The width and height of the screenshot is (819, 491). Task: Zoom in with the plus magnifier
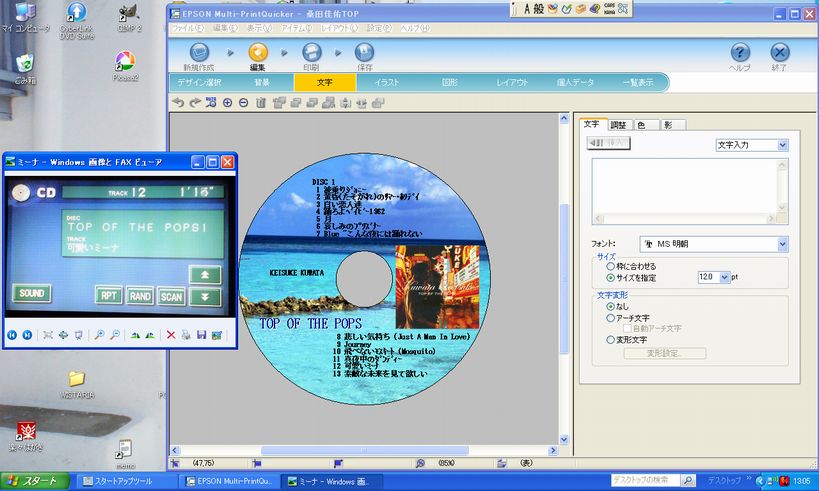(227, 103)
